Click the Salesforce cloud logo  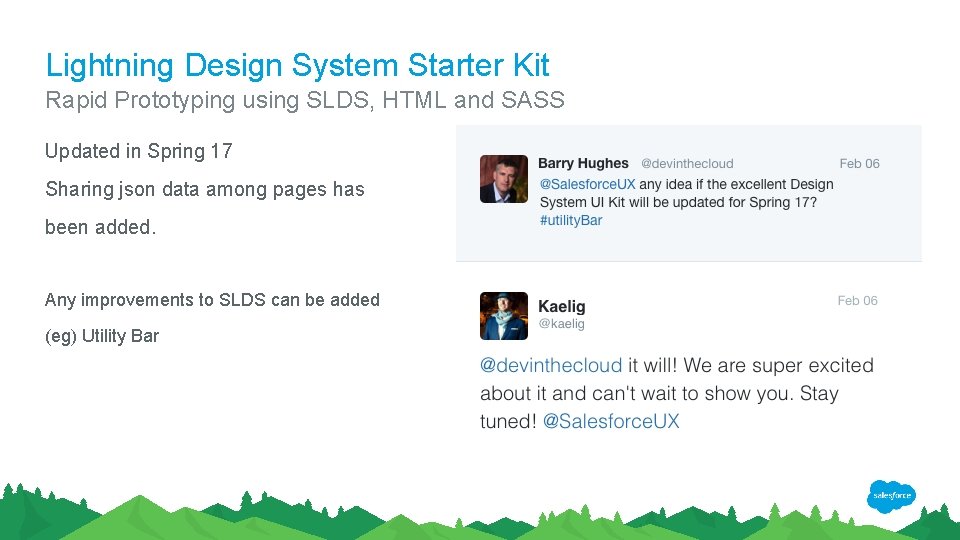point(891,496)
